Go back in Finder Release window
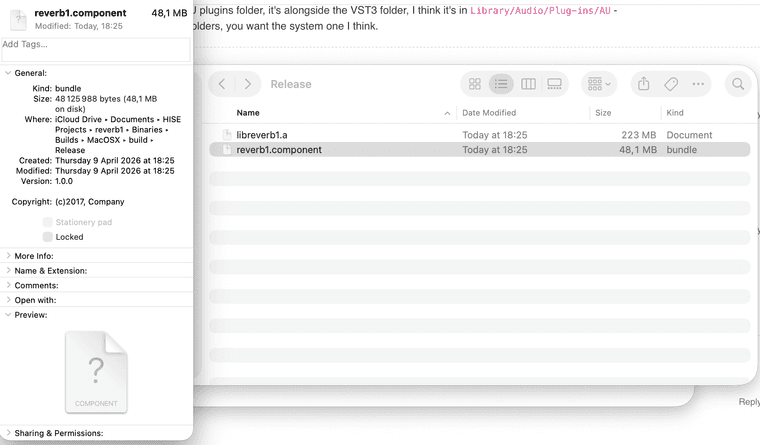 [222, 84]
